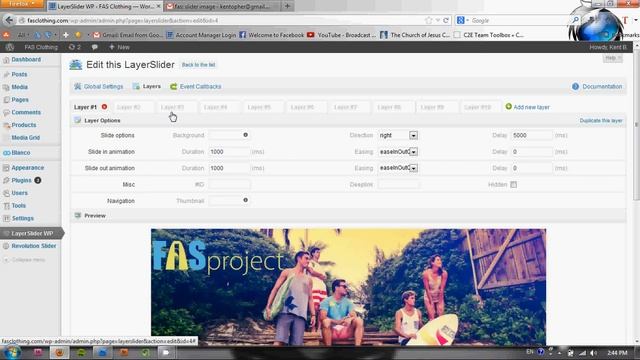Click the Media sidebar icon
Image resolution: width=640 pixels, height=360 pixels.
(x=6, y=87)
